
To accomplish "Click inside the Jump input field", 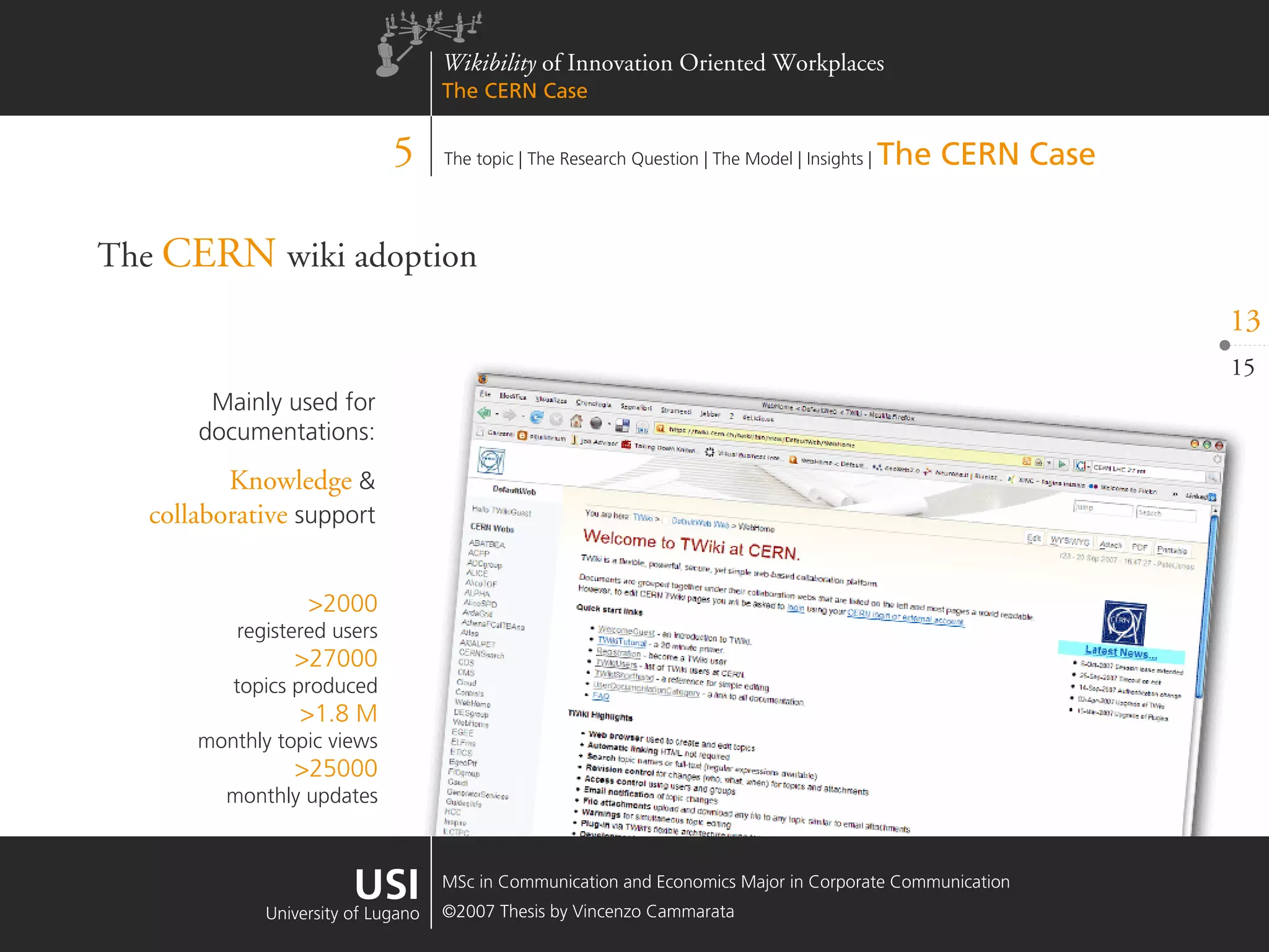I will 1103,509.
